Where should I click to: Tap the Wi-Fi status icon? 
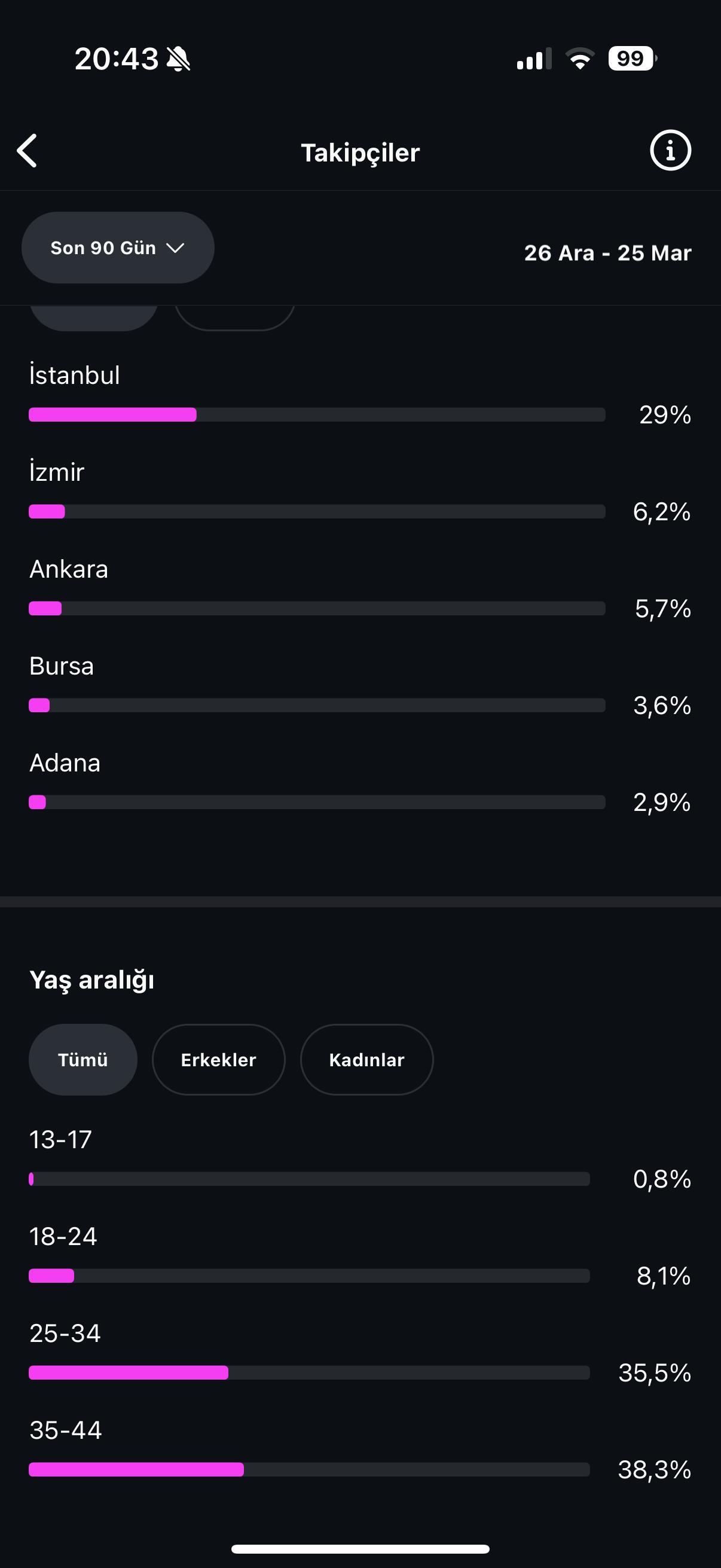coord(580,59)
